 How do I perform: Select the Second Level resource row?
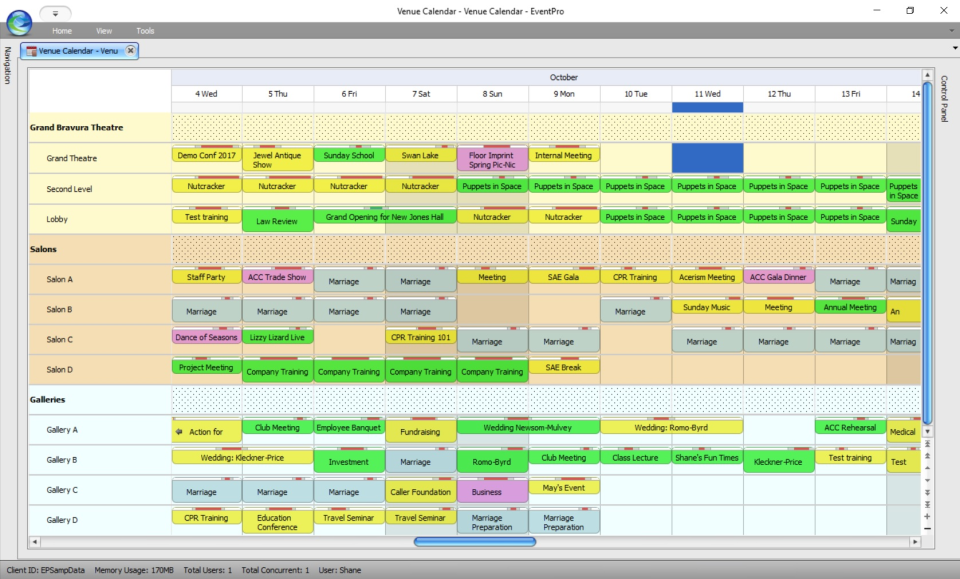100,189
